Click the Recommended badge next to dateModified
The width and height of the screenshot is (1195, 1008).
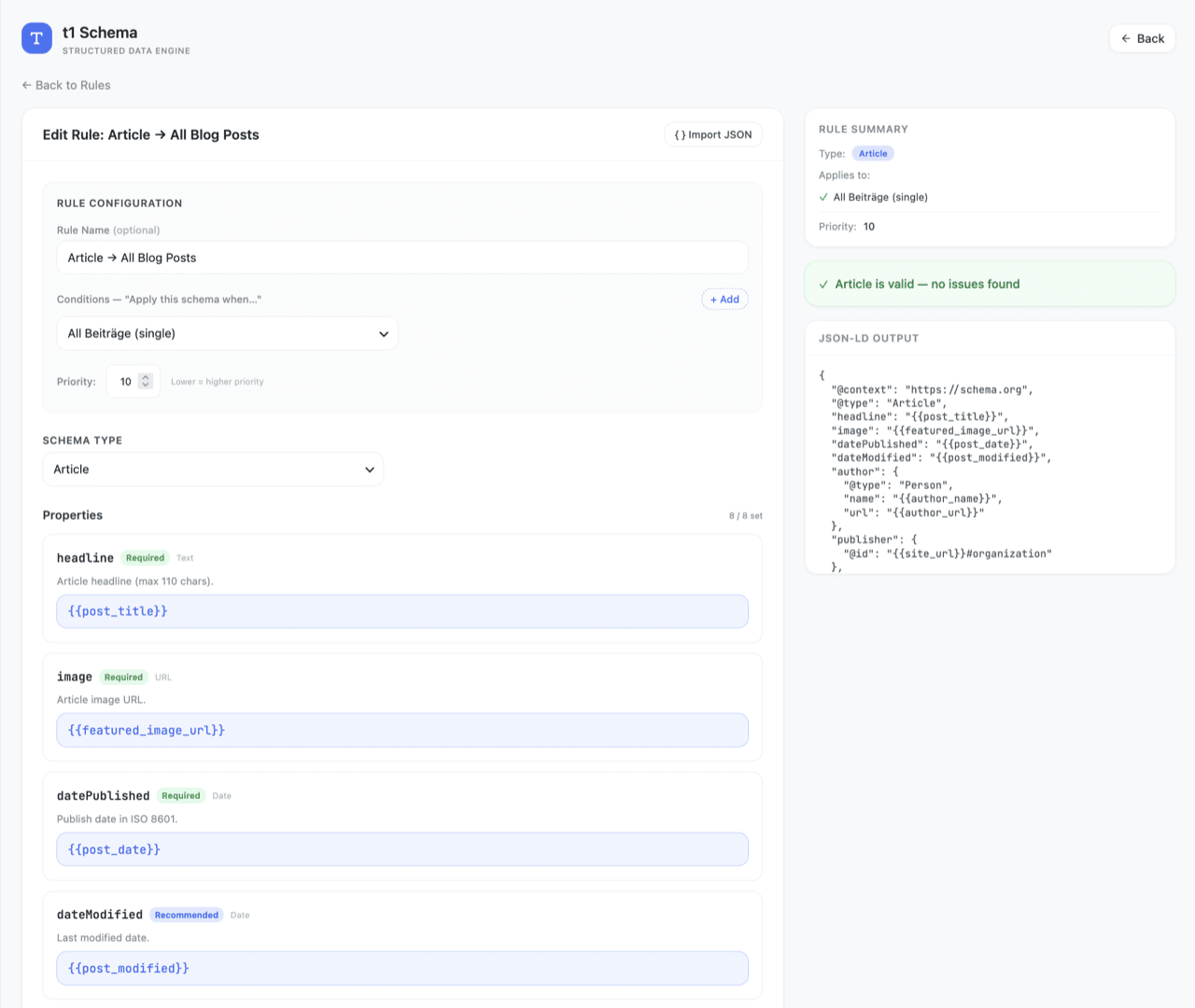(x=187, y=916)
